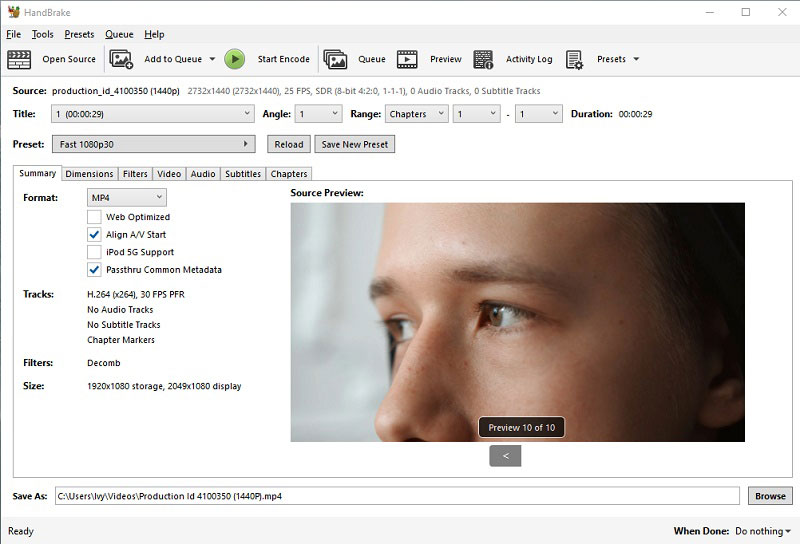Click the 1920x1080 storage size text
This screenshot has width=800, height=544.
click(164, 386)
